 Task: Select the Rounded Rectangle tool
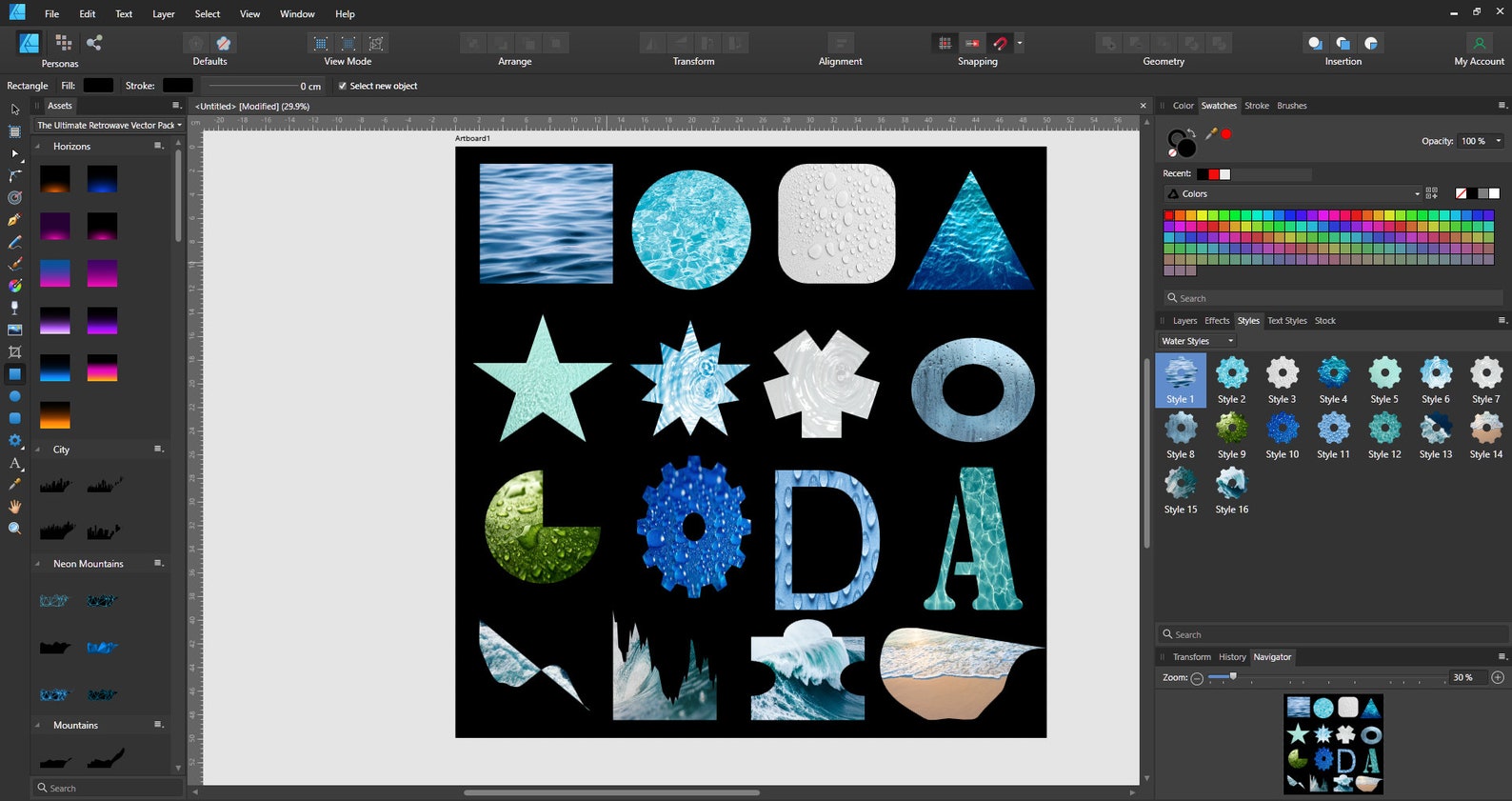[14, 418]
